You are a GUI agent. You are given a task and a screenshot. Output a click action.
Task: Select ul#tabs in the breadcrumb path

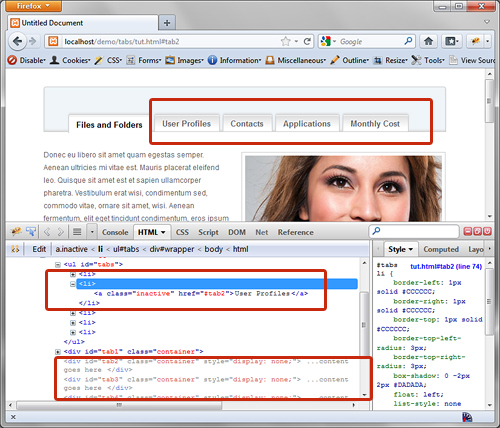pos(126,249)
